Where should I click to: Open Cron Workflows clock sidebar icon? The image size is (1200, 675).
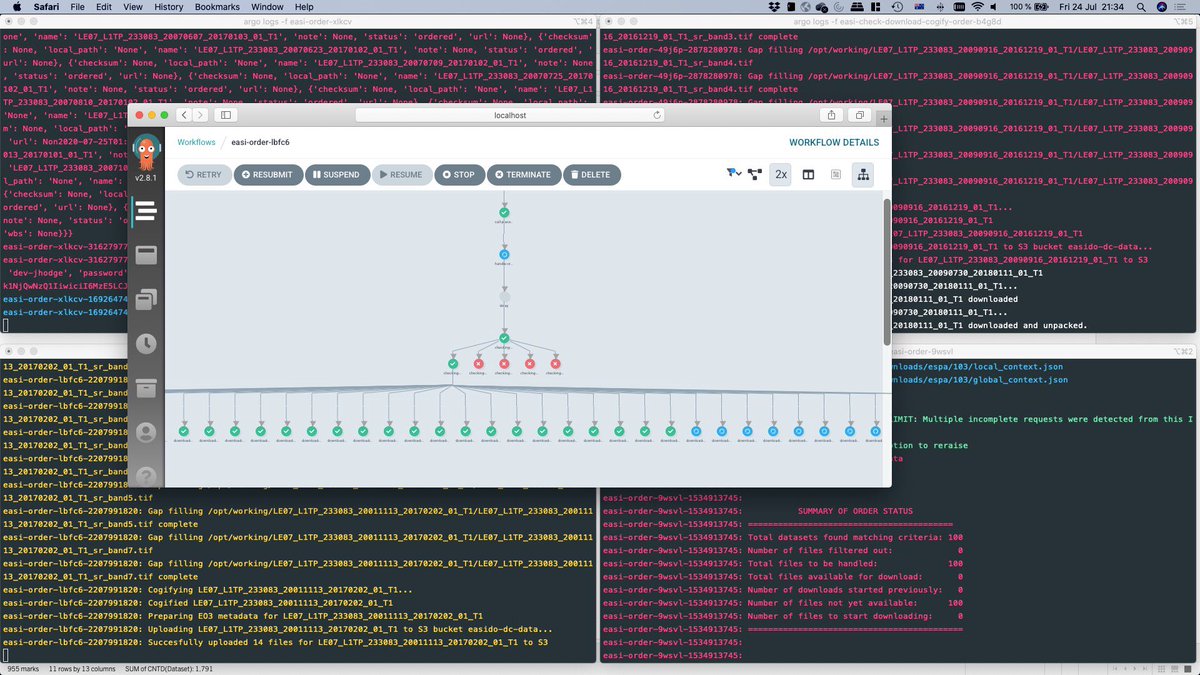pyautogui.click(x=146, y=343)
